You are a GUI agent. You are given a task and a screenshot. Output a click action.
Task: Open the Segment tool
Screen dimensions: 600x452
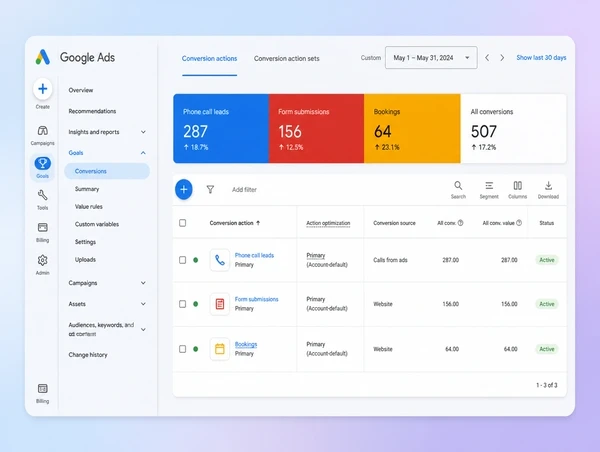coord(489,190)
